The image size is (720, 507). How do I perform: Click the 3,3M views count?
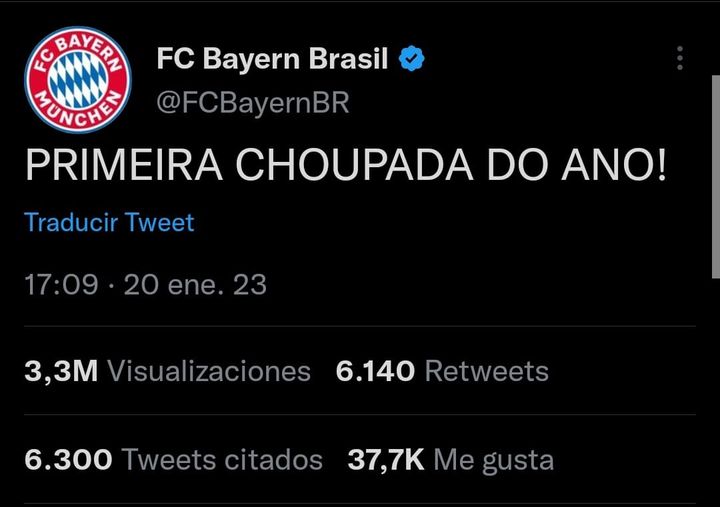point(61,371)
